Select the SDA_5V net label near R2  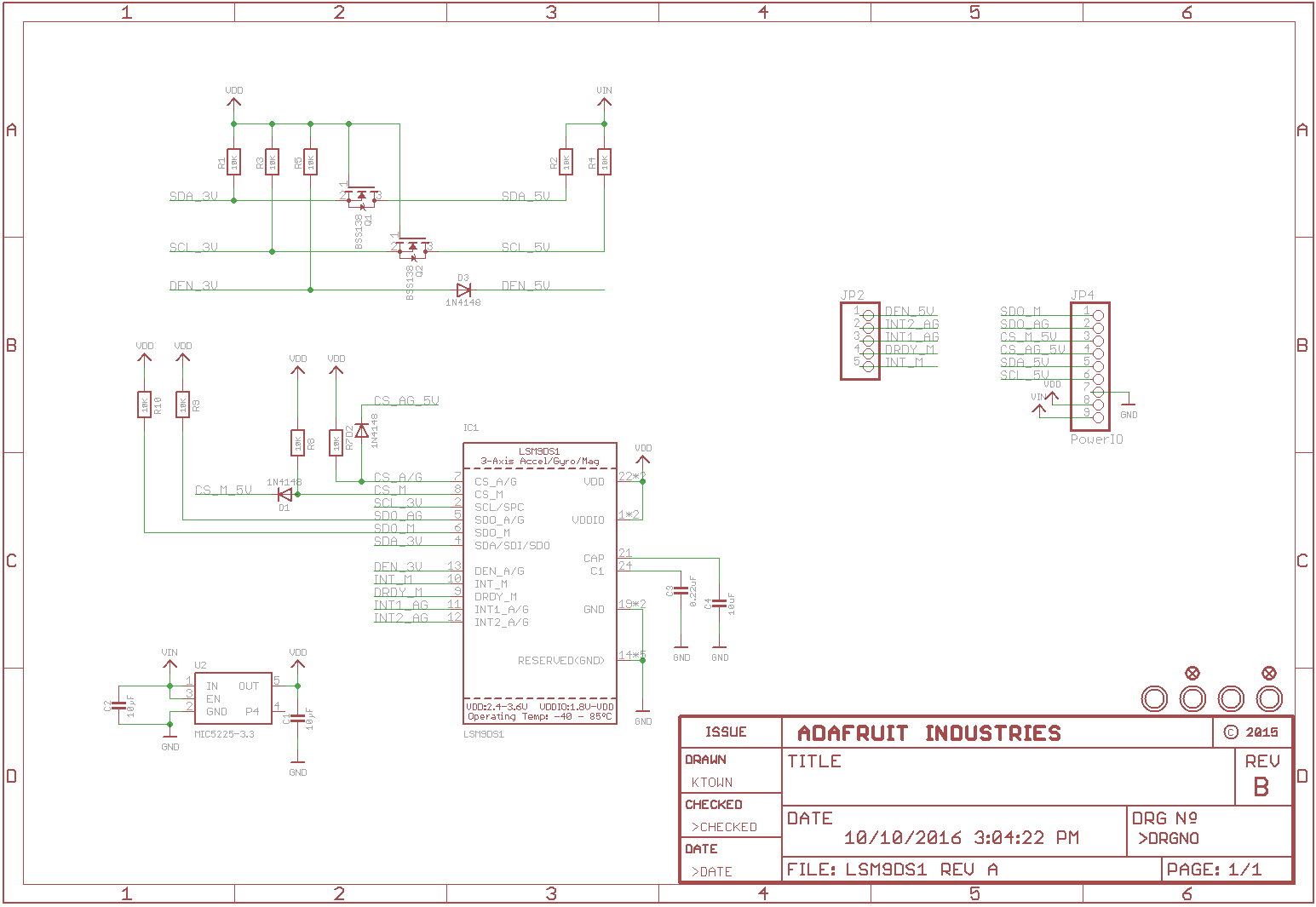[x=526, y=197]
